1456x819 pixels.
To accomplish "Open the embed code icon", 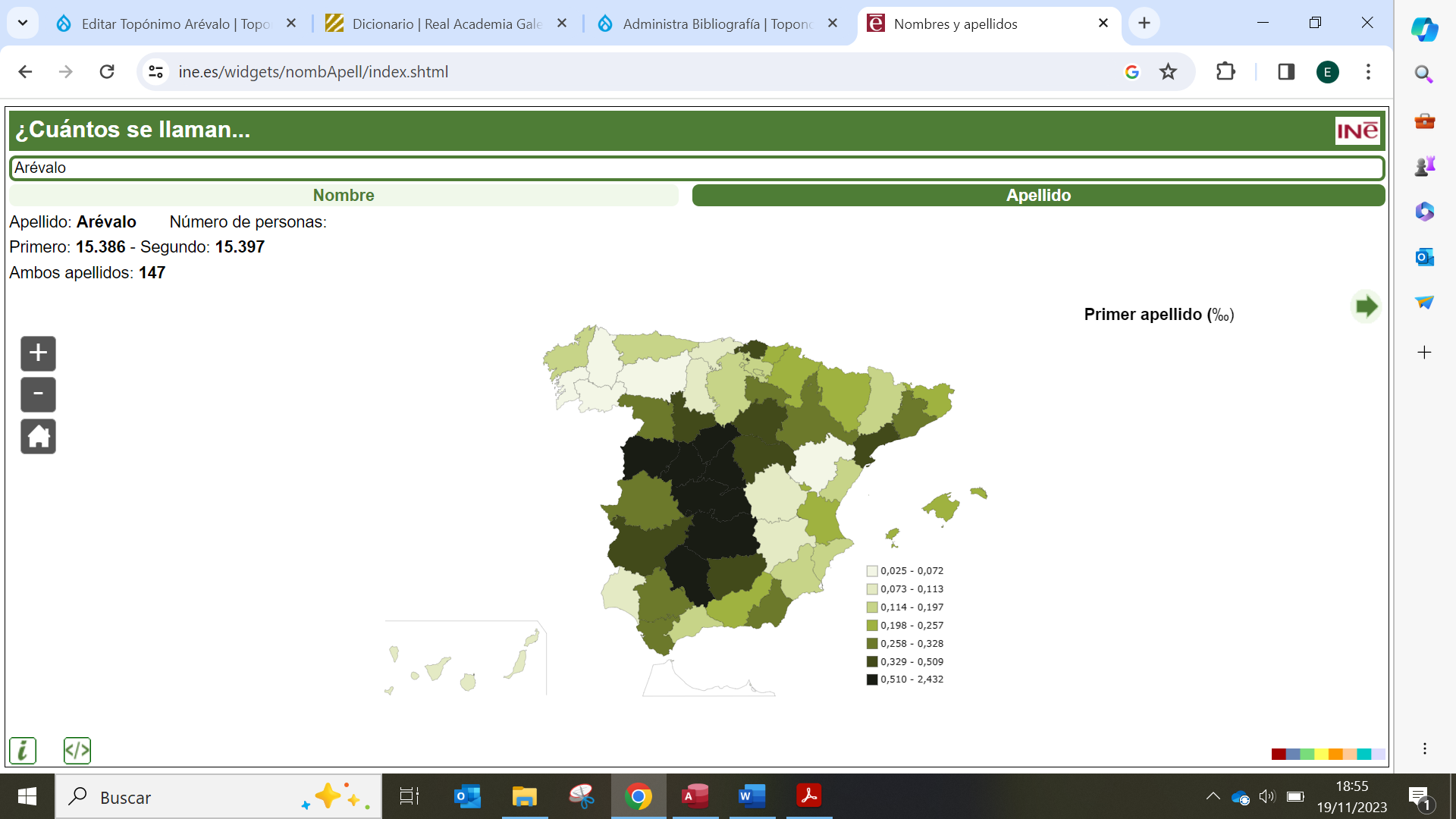I will pos(77,751).
